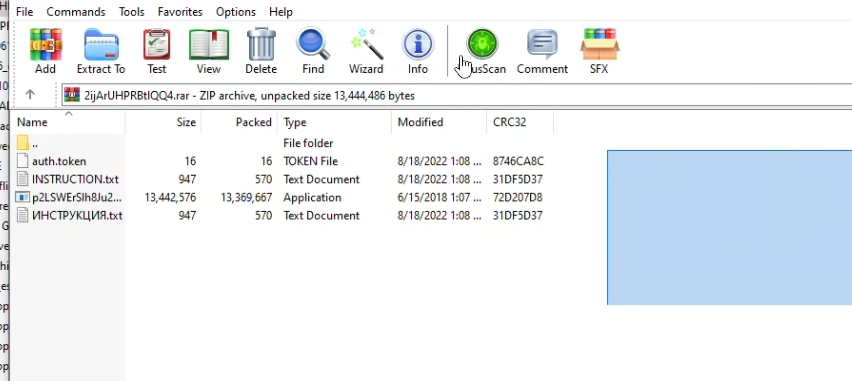Click the 13,369,667 packed value
Viewport: 852px width, 381px height.
click(x=246, y=197)
